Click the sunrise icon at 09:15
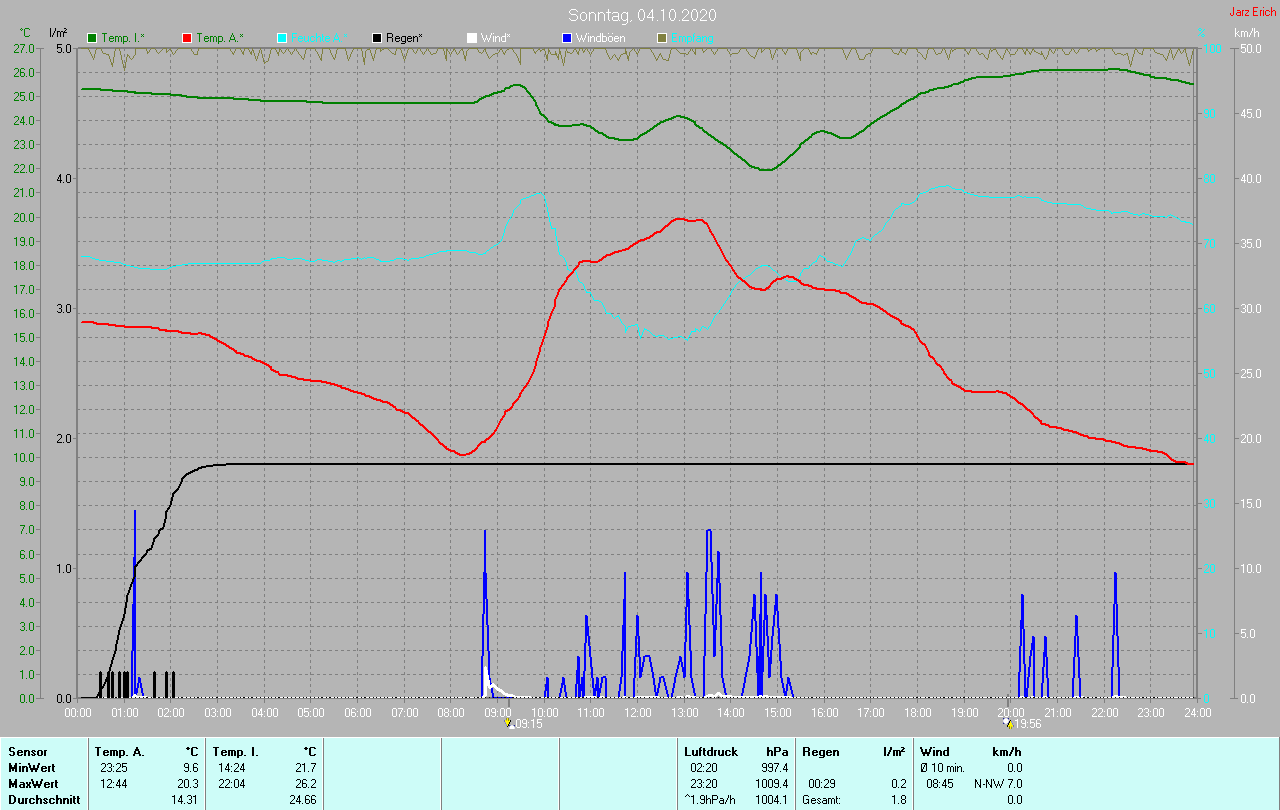 (511, 723)
